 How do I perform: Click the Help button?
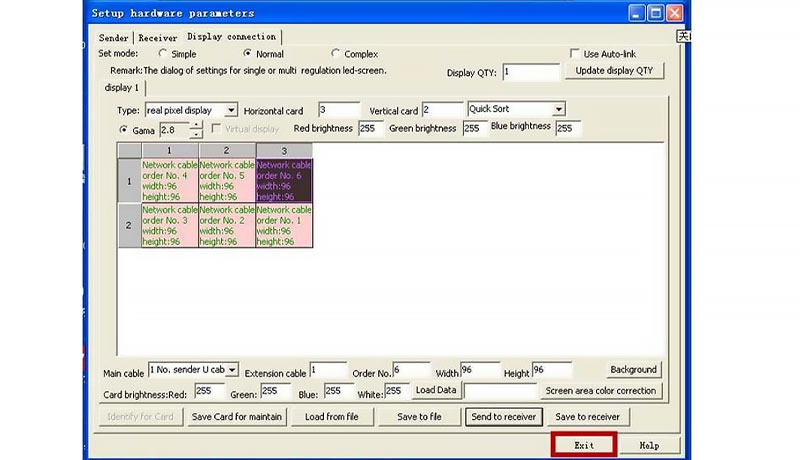click(x=649, y=445)
